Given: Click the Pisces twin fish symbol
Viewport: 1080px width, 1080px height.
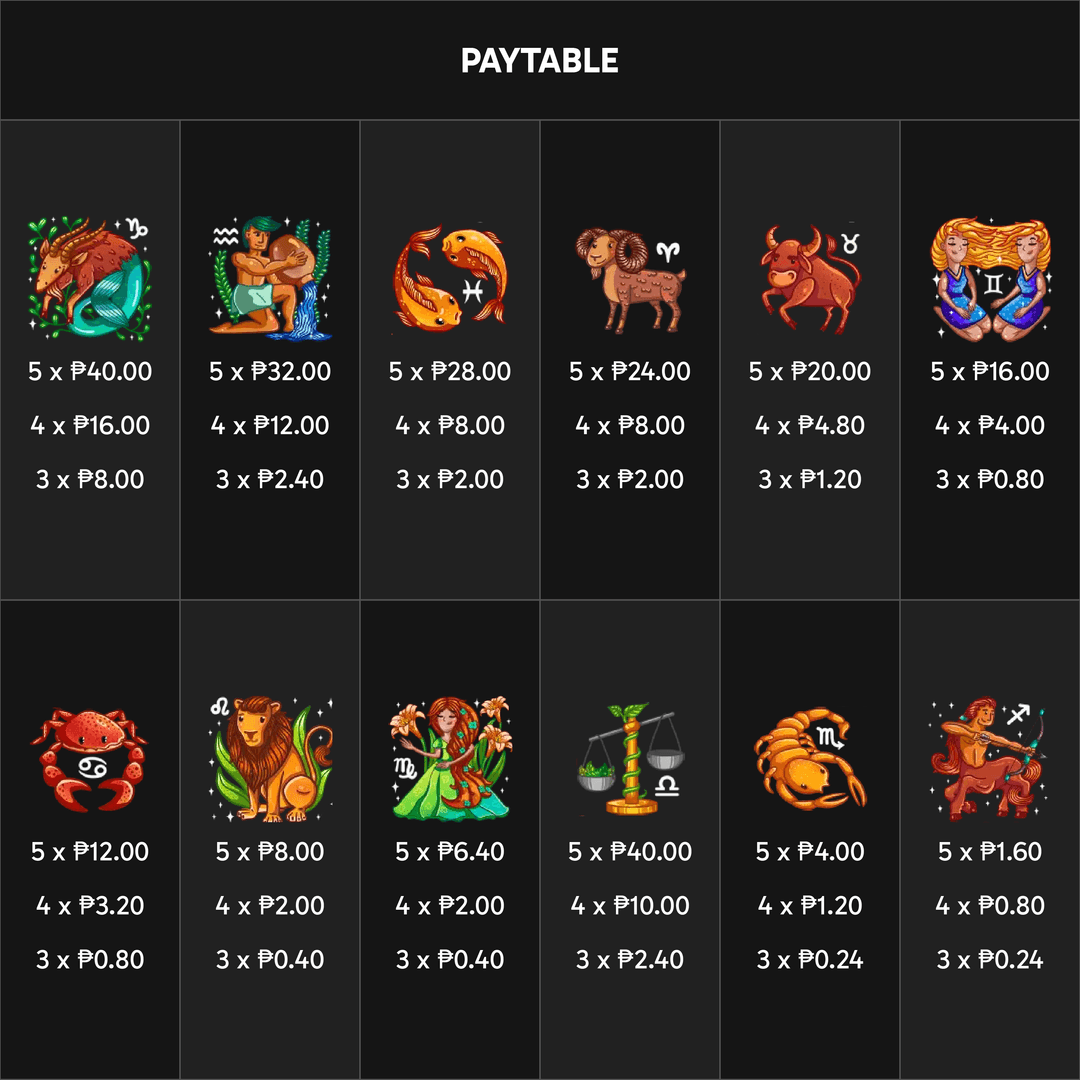Looking at the screenshot, I should pyautogui.click(x=450, y=277).
